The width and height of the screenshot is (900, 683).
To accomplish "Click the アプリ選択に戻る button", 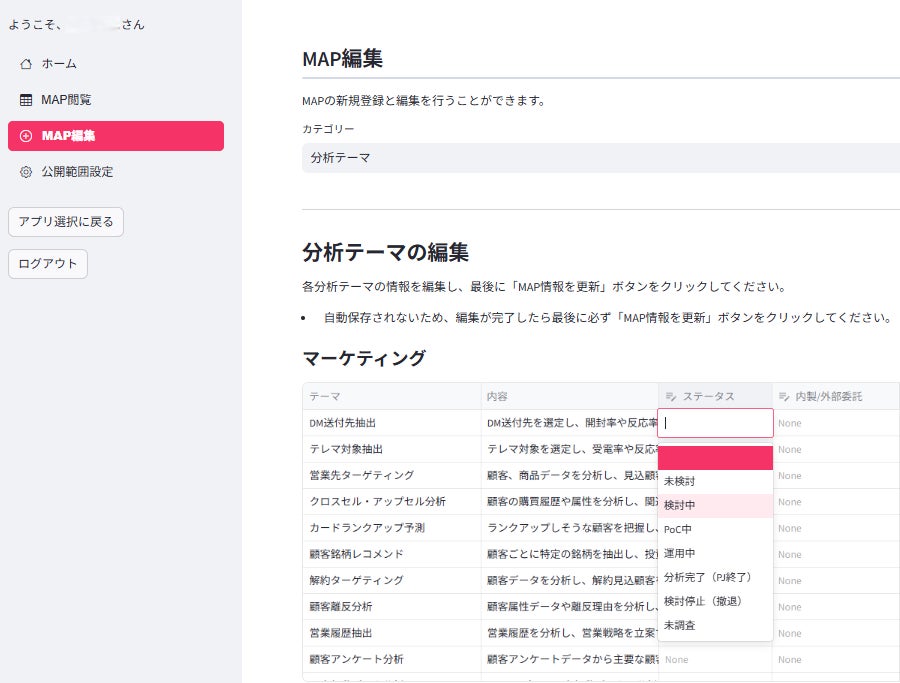I will click(68, 222).
